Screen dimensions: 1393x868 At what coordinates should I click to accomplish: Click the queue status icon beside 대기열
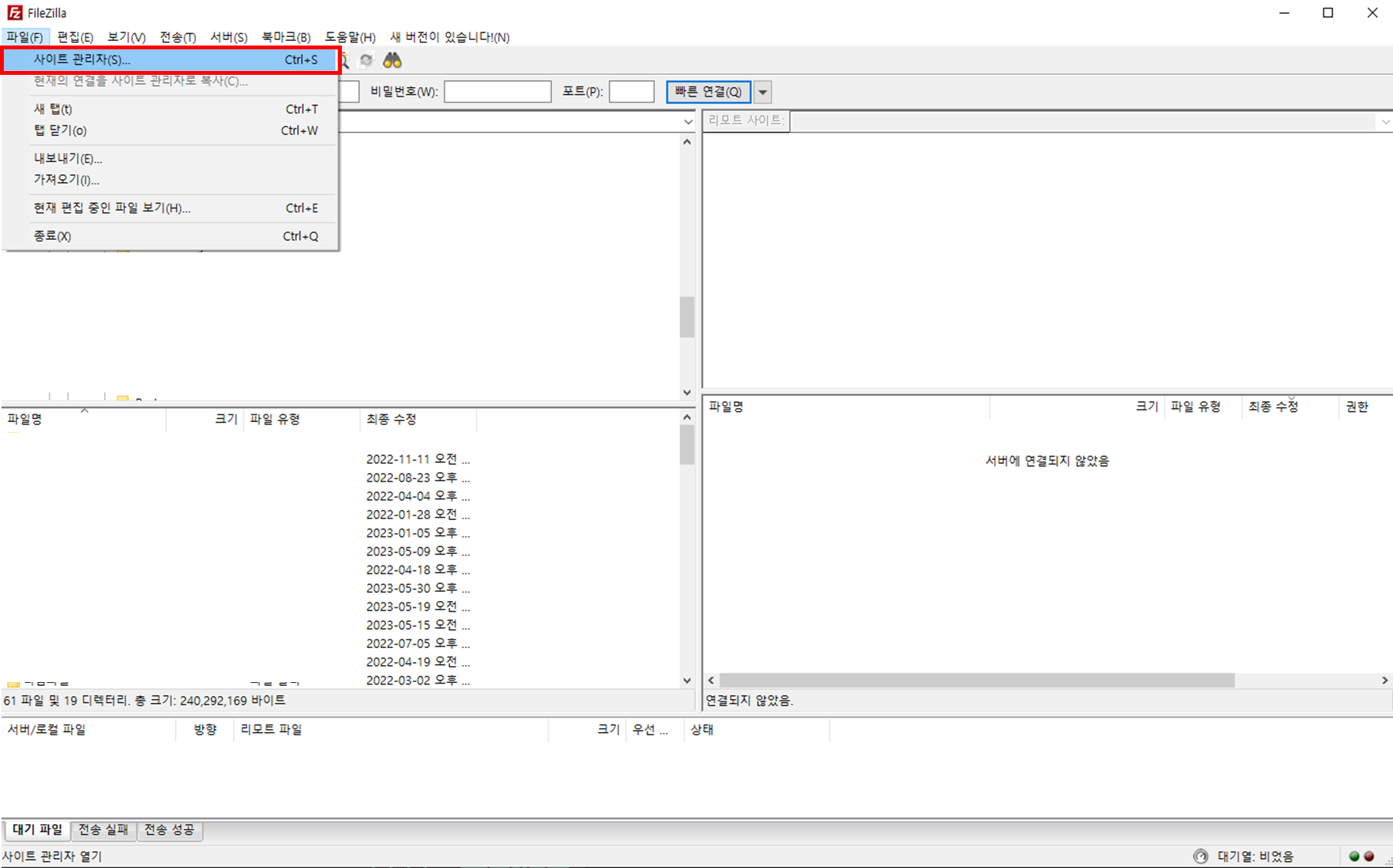(x=1201, y=856)
